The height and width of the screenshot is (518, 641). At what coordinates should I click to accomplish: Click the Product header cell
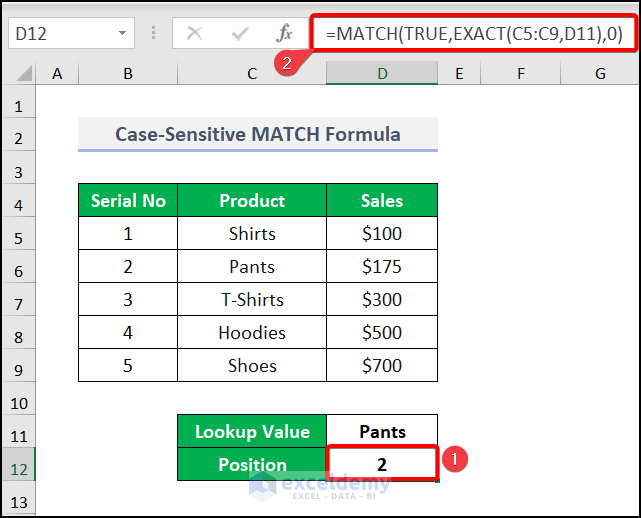point(252,201)
